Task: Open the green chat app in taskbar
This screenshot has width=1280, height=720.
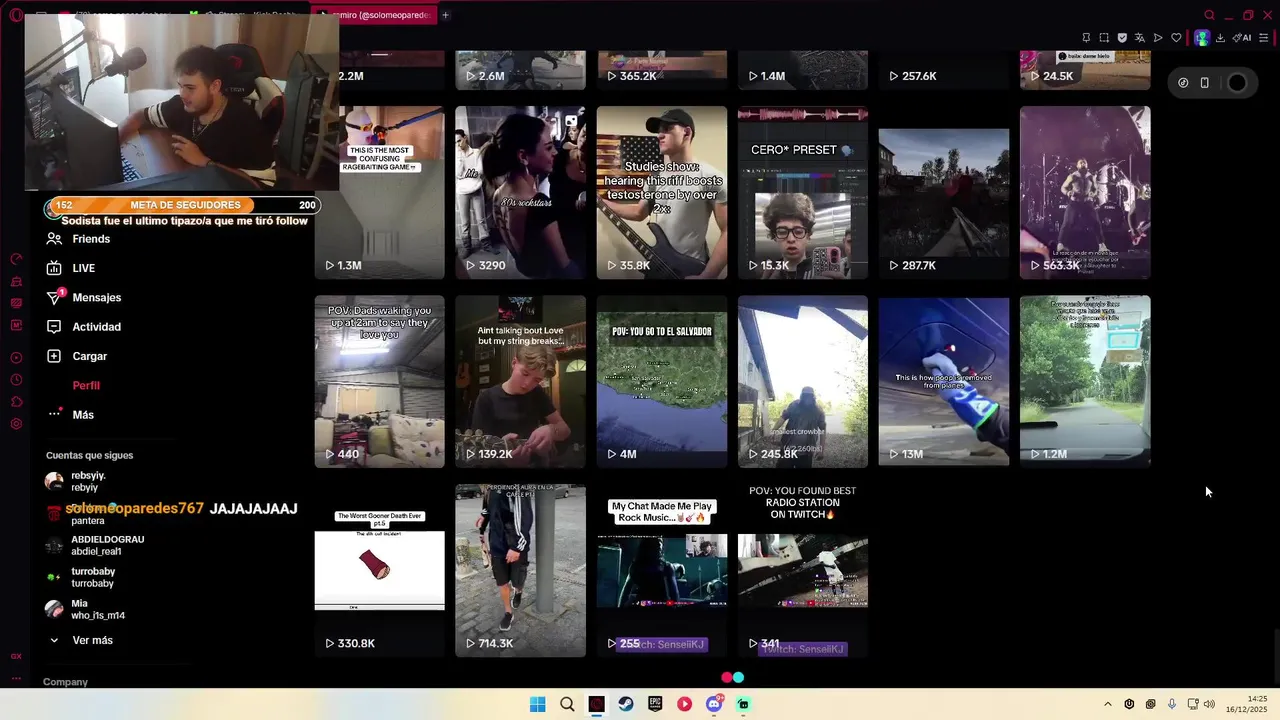Action: (743, 704)
